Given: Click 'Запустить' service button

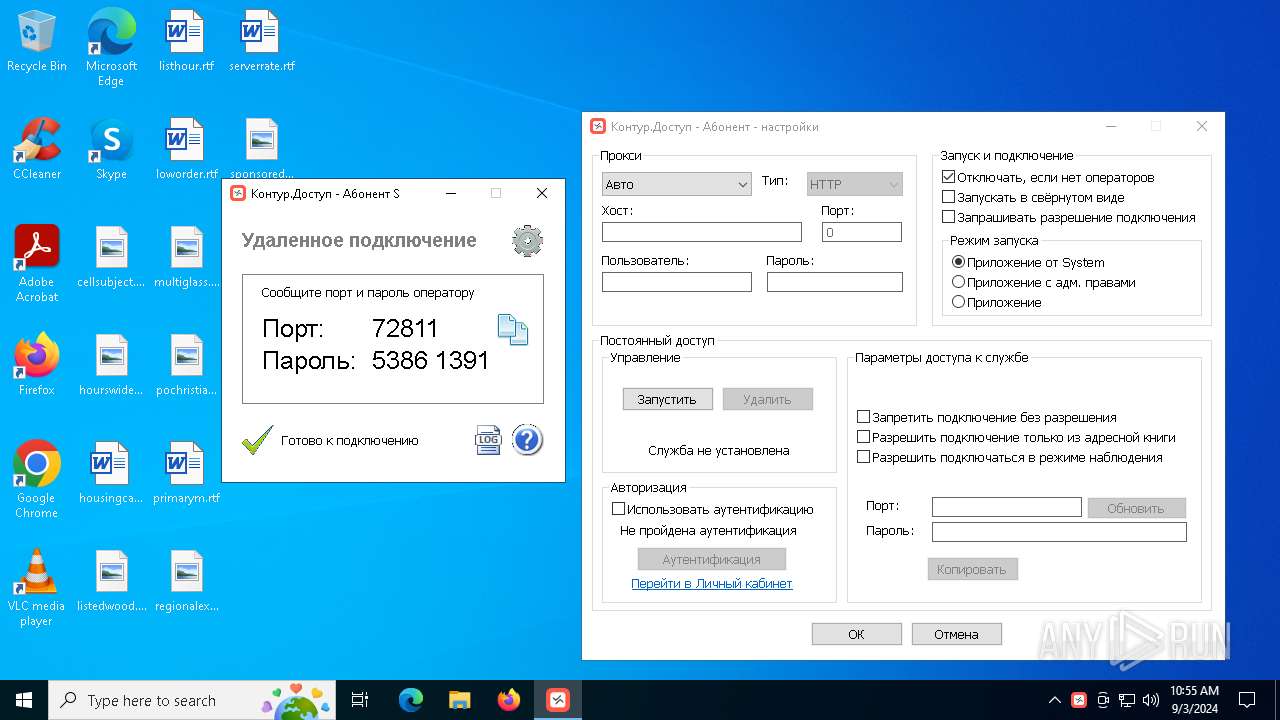Looking at the screenshot, I should click(667, 399).
